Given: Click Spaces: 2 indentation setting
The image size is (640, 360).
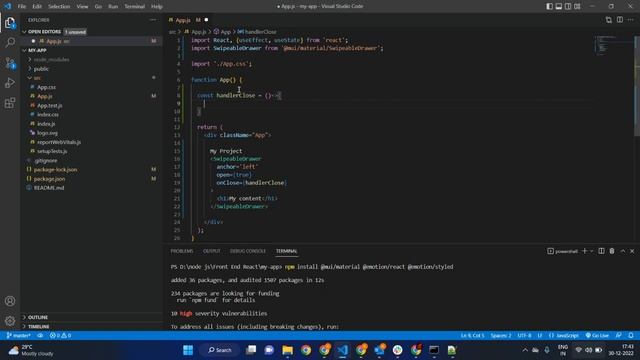Looking at the screenshot, I should (x=501, y=336).
